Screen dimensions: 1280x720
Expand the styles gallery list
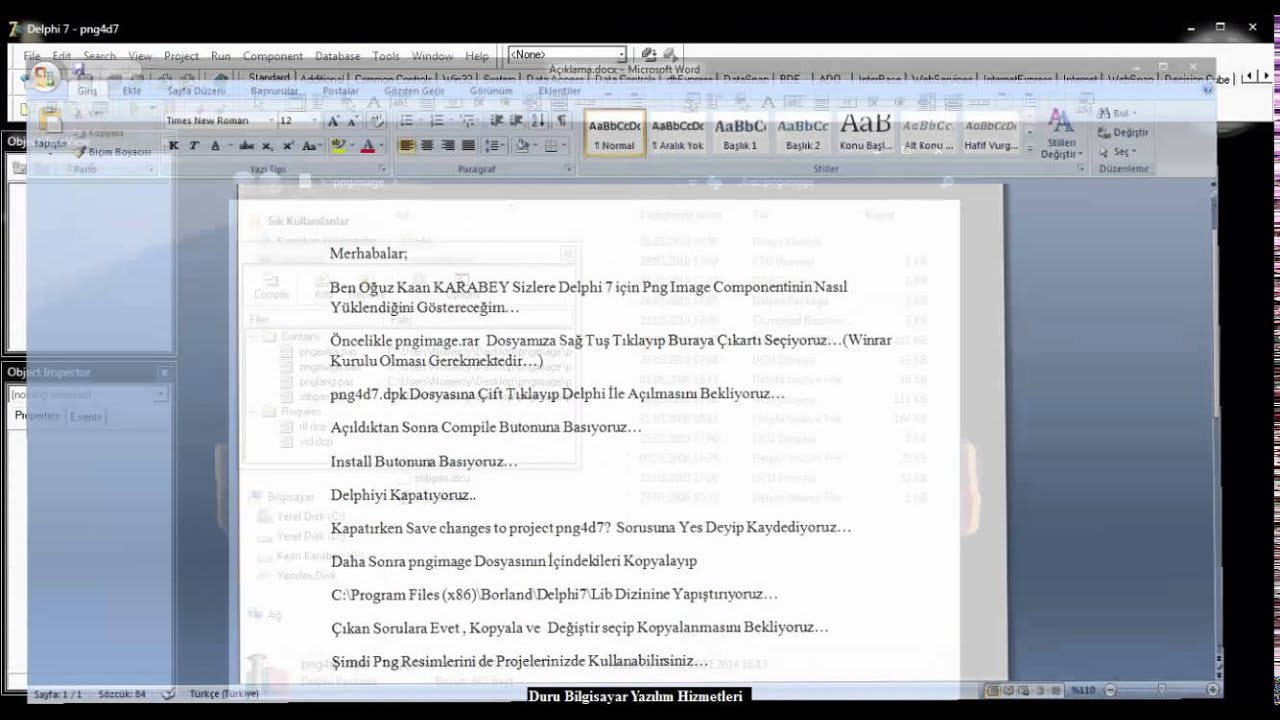click(x=1029, y=148)
